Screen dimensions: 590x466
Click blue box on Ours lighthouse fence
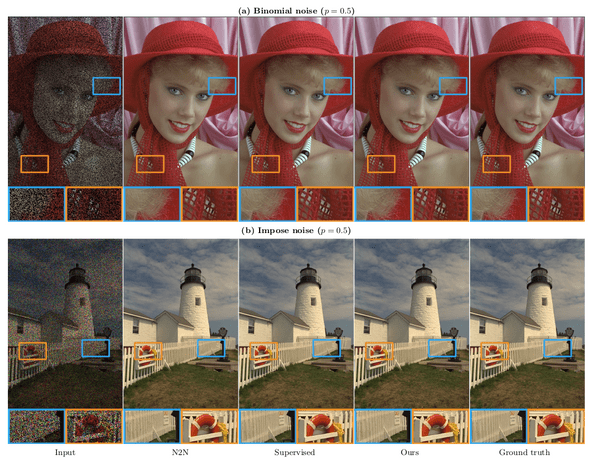click(442, 348)
